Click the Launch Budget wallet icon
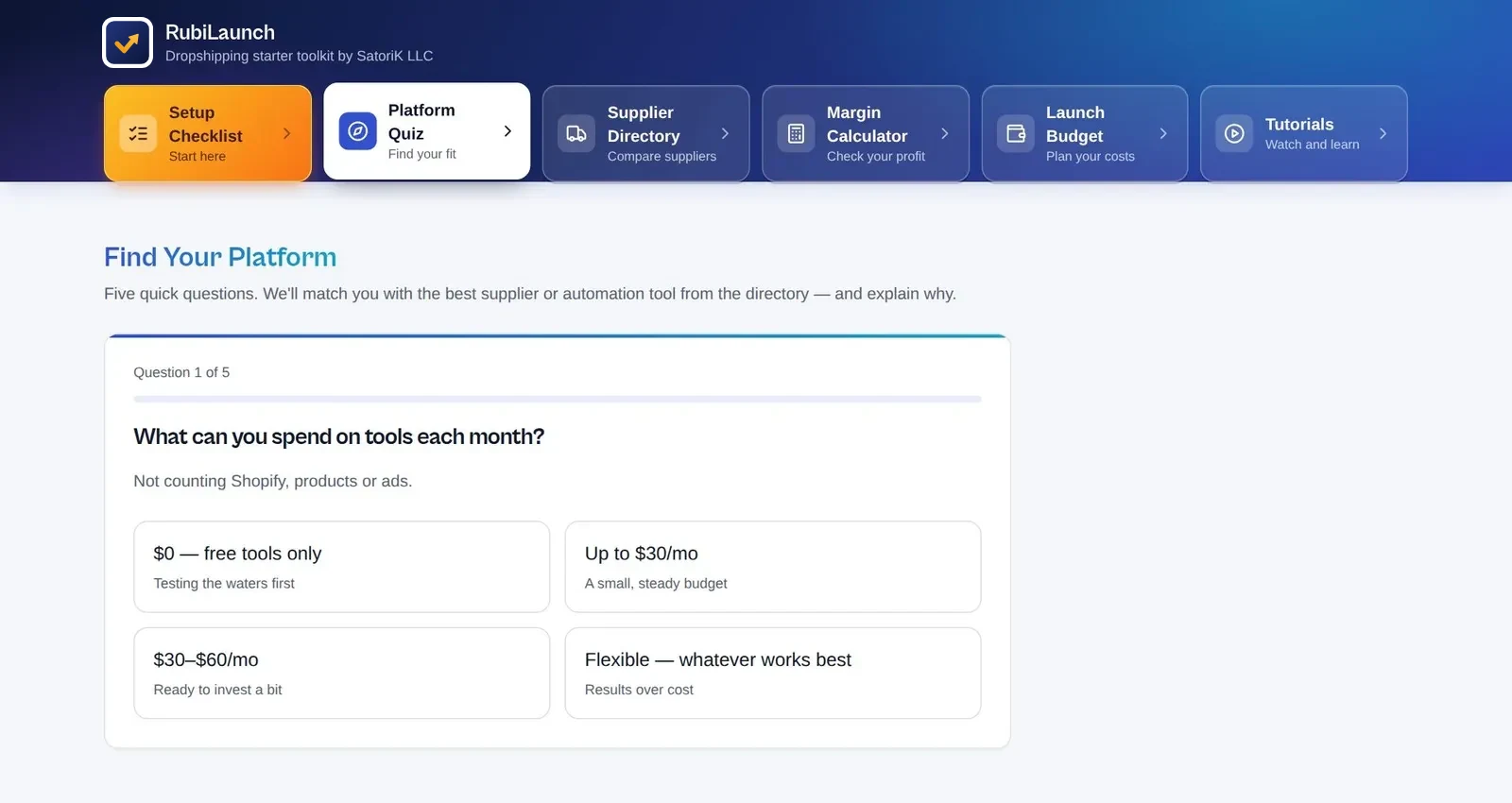Viewport: 1512px width, 803px height. pyautogui.click(x=1016, y=133)
